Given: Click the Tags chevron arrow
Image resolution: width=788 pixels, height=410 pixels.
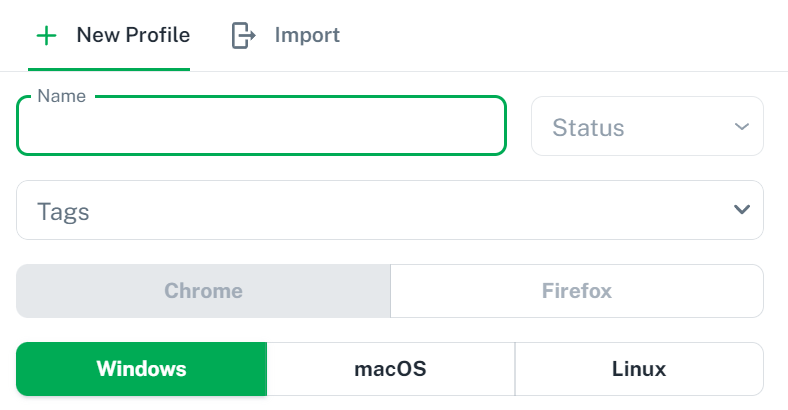Looking at the screenshot, I should [742, 210].
